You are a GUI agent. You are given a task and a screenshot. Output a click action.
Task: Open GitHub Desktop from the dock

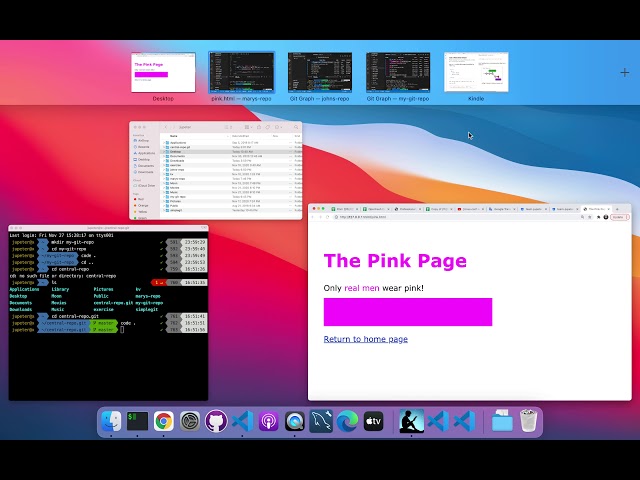216,422
